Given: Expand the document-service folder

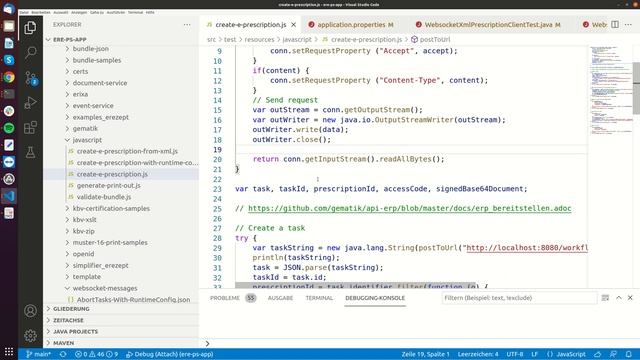Looking at the screenshot, I should (100, 83).
